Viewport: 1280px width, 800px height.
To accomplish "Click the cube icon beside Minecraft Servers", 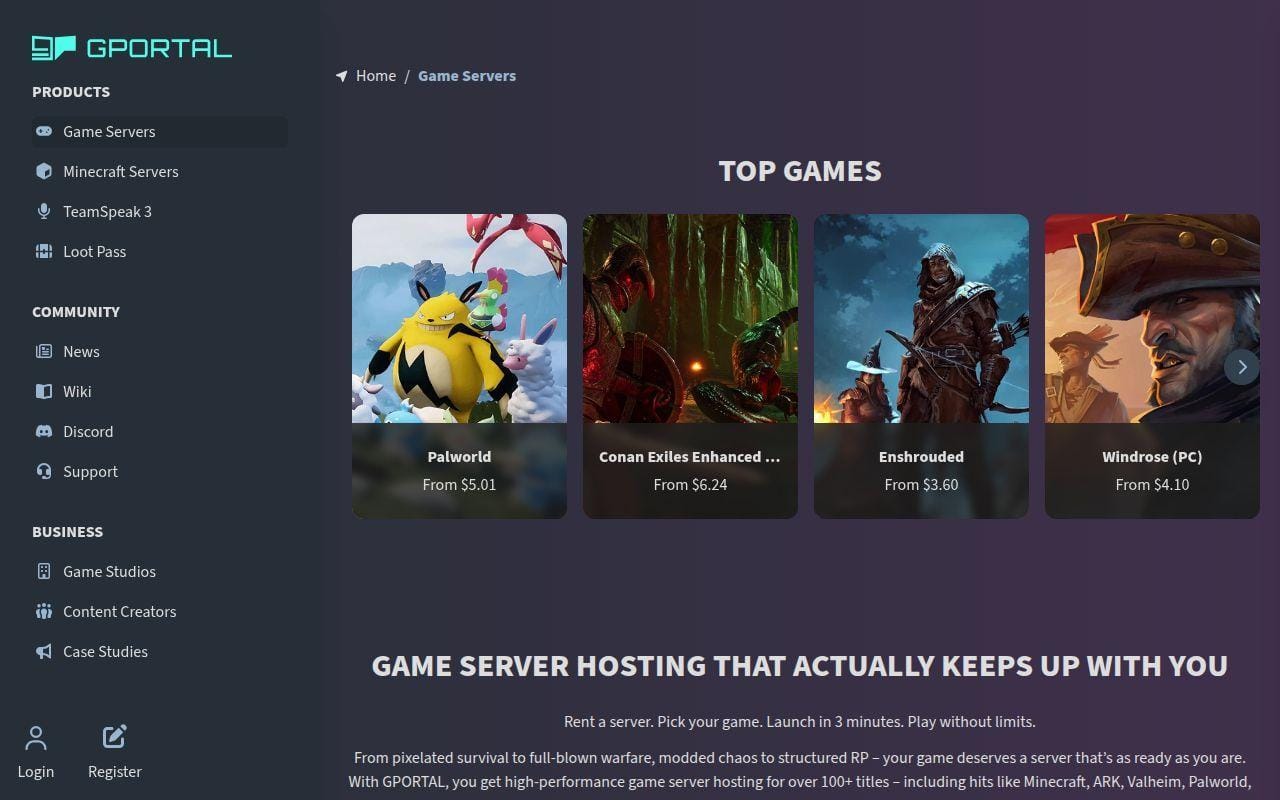I will [44, 171].
